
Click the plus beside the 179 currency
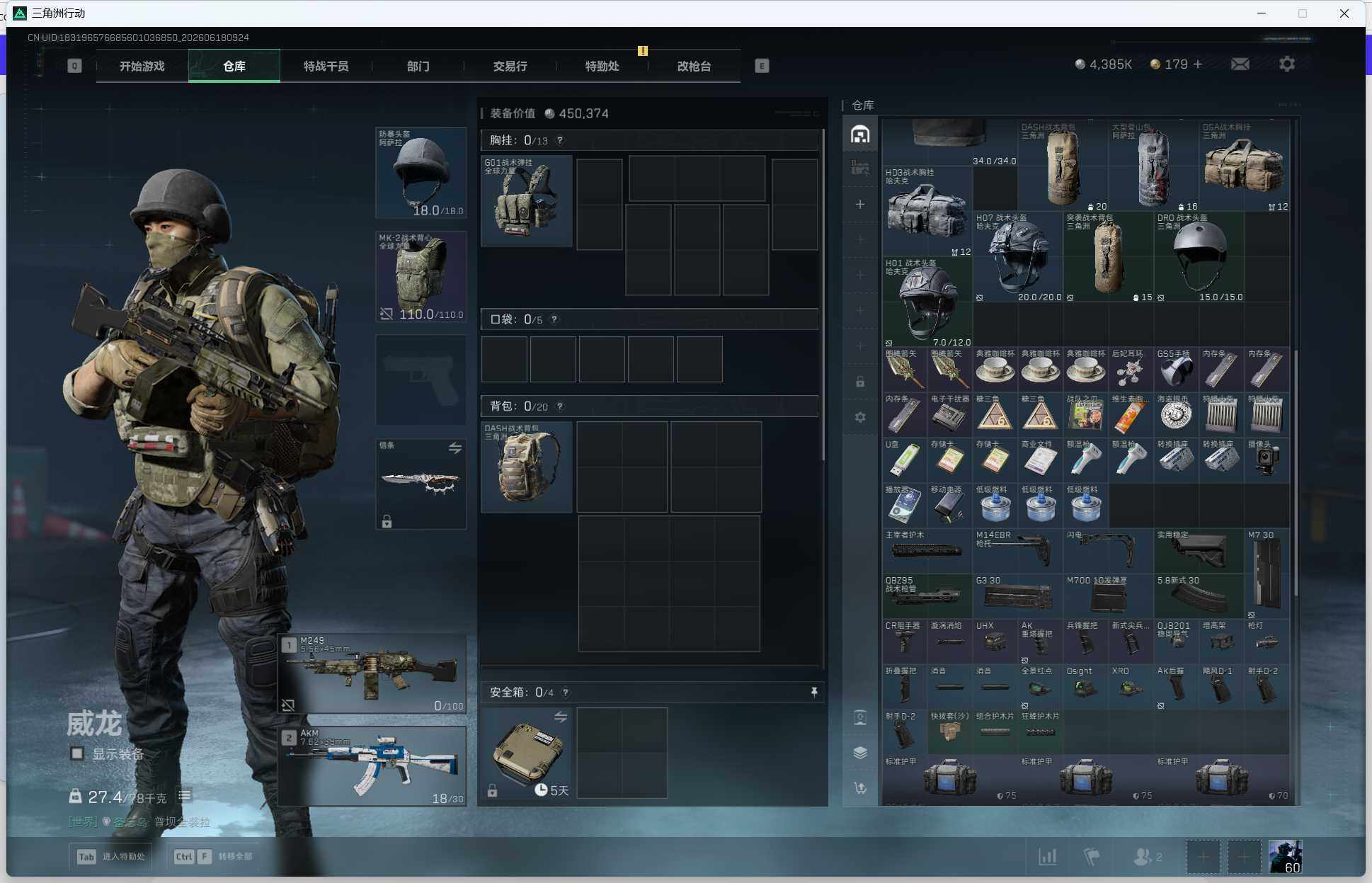(x=1198, y=64)
